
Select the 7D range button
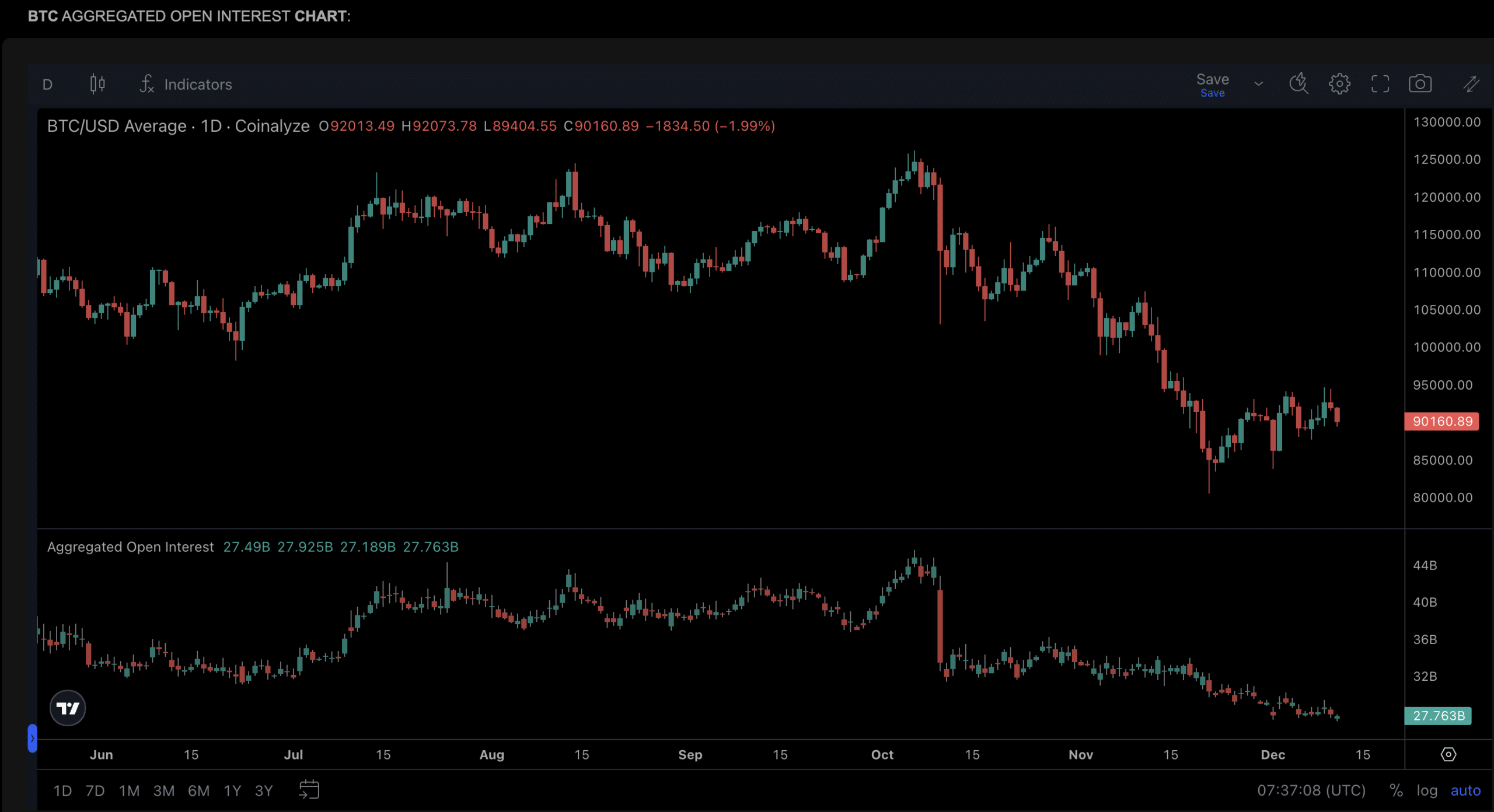tap(95, 790)
